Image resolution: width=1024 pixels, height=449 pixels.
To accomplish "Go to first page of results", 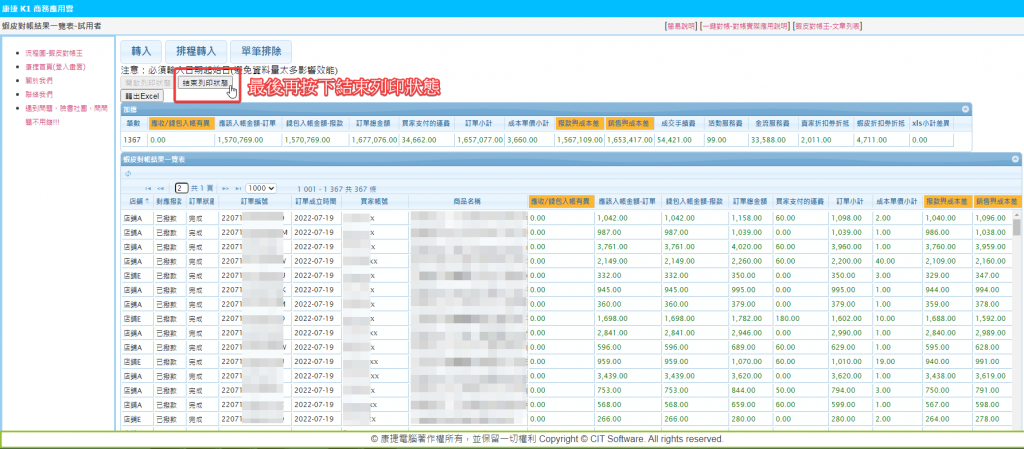I will [149, 188].
